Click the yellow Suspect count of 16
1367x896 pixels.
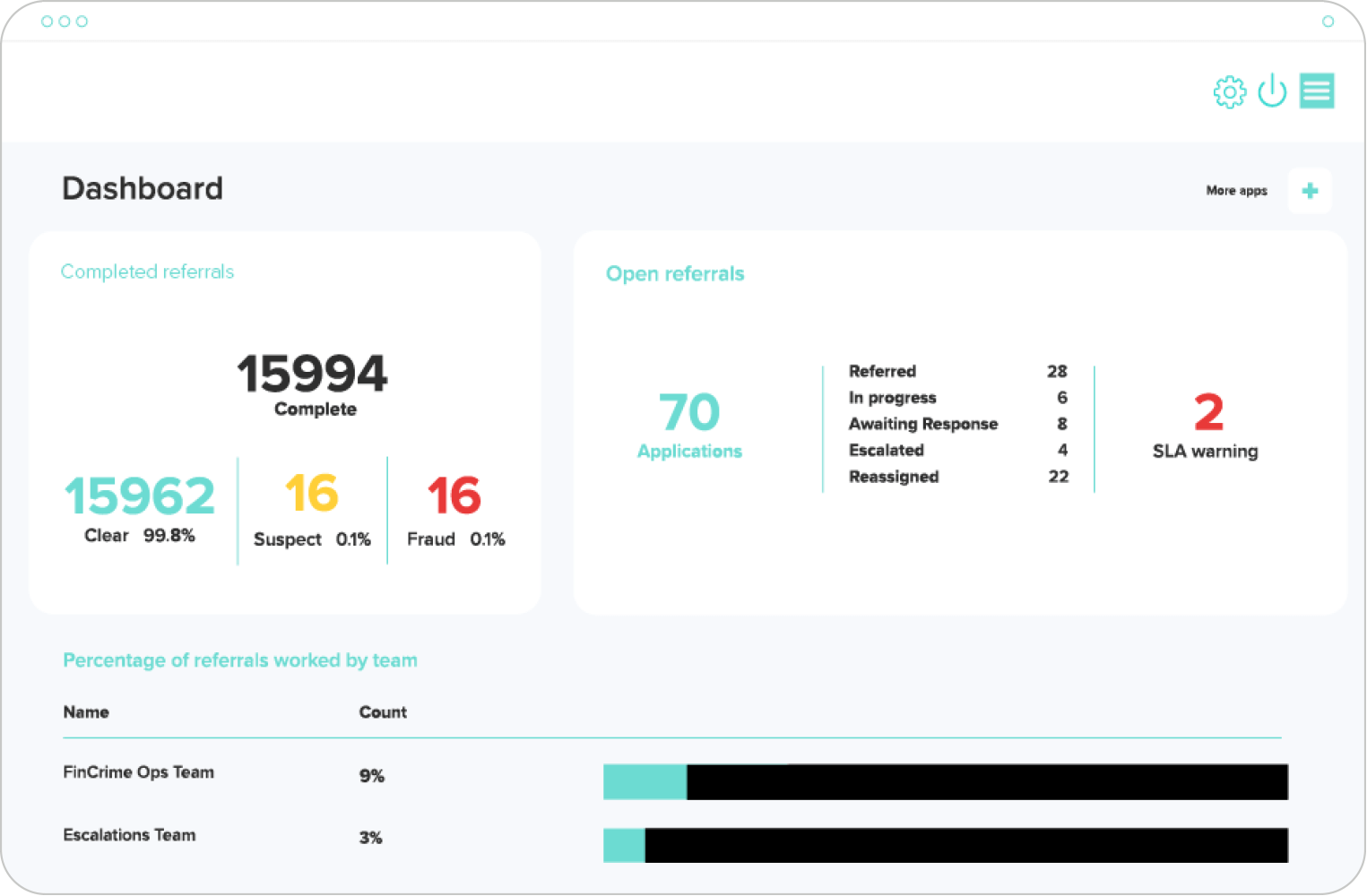(309, 494)
